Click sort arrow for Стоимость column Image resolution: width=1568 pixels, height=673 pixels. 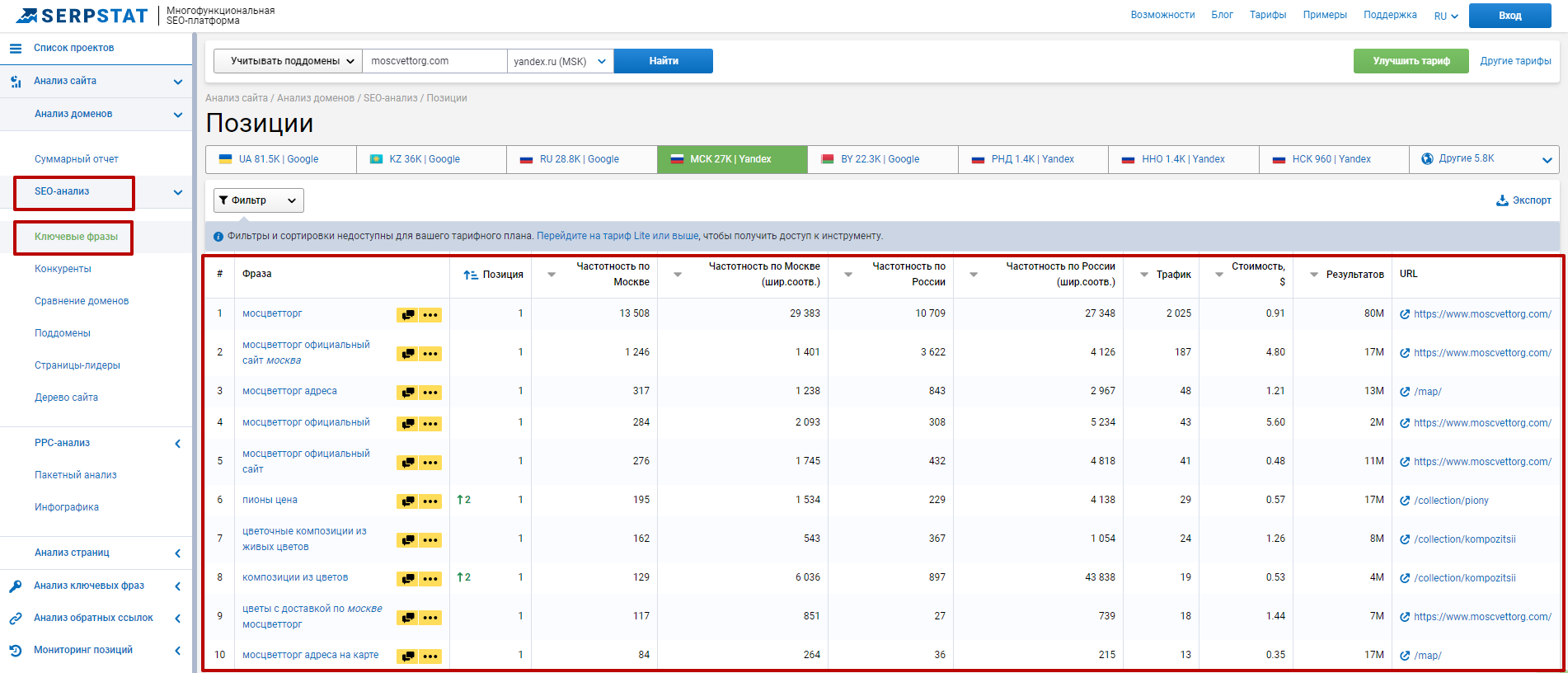coord(1219,275)
